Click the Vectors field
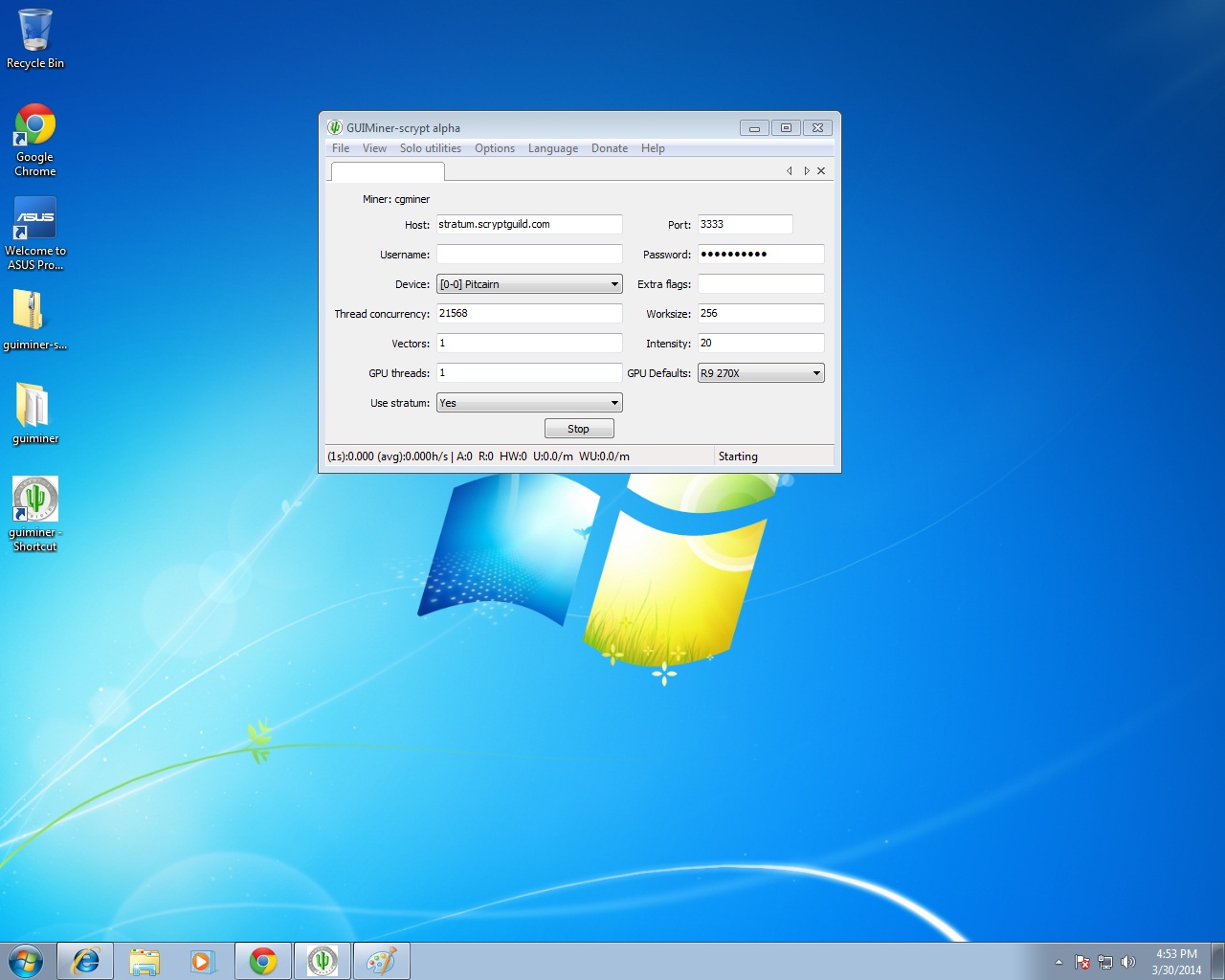The image size is (1225, 980). pyautogui.click(x=529, y=343)
